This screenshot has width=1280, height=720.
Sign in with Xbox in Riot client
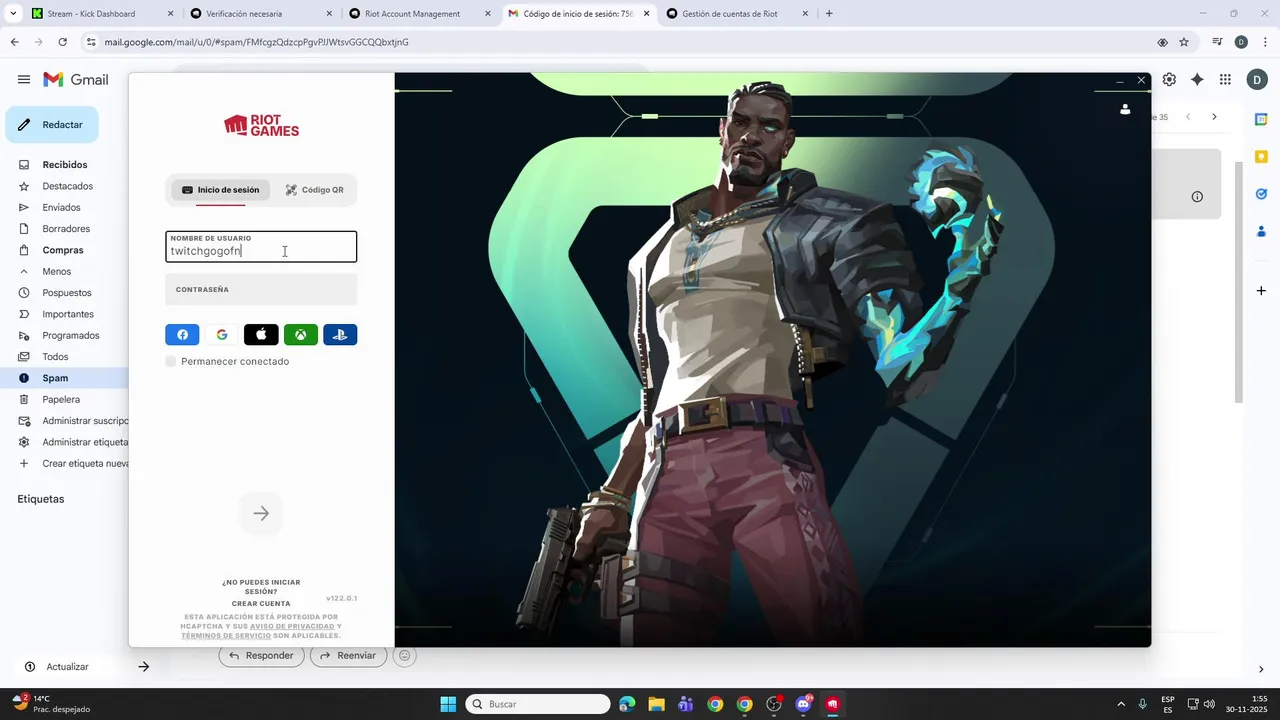coord(301,335)
